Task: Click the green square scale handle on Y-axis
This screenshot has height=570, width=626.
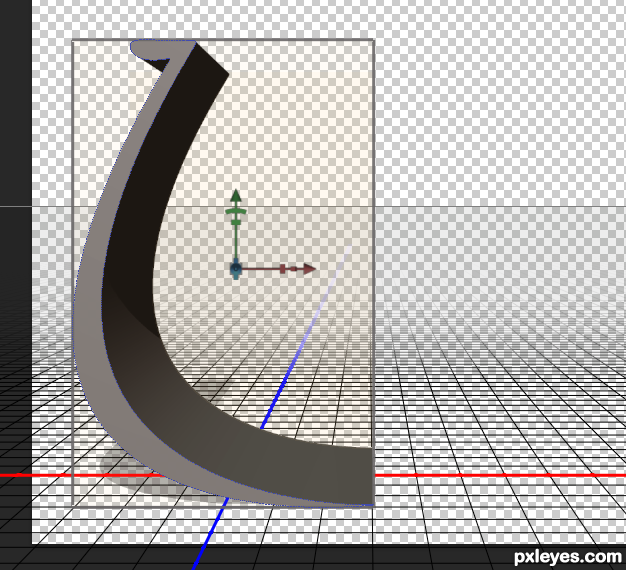Action: [x=236, y=222]
